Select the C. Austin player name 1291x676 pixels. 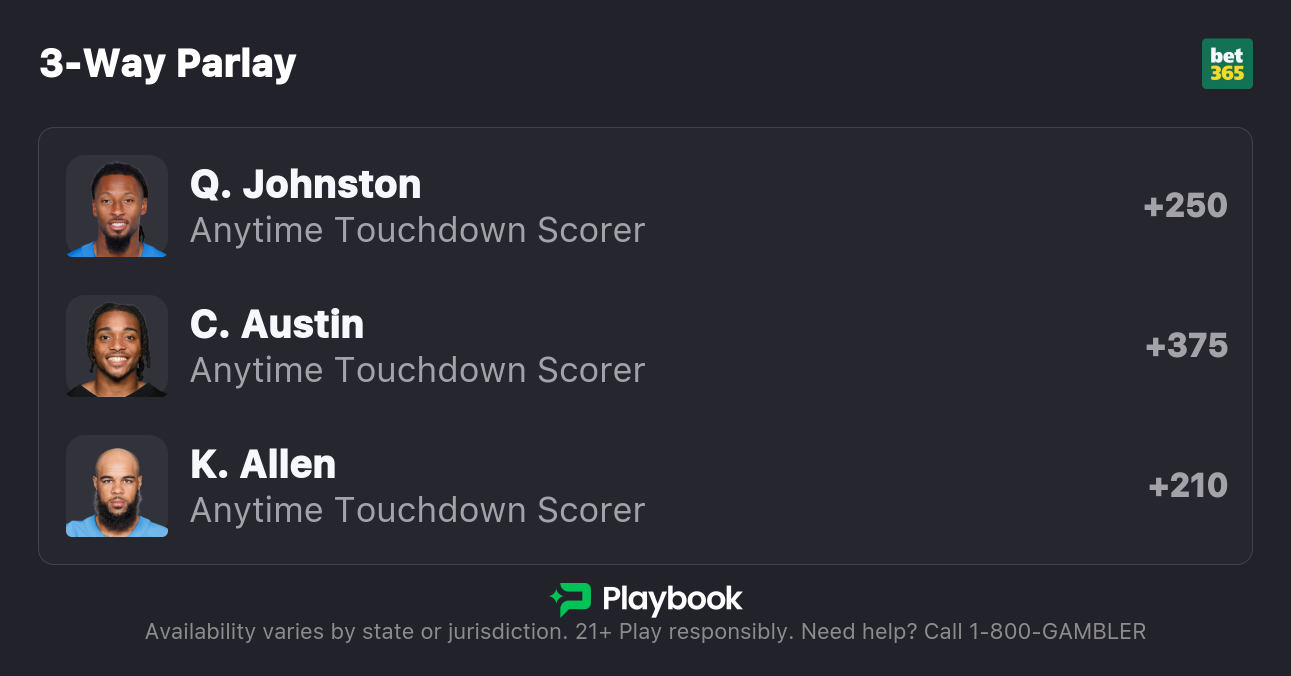[277, 324]
